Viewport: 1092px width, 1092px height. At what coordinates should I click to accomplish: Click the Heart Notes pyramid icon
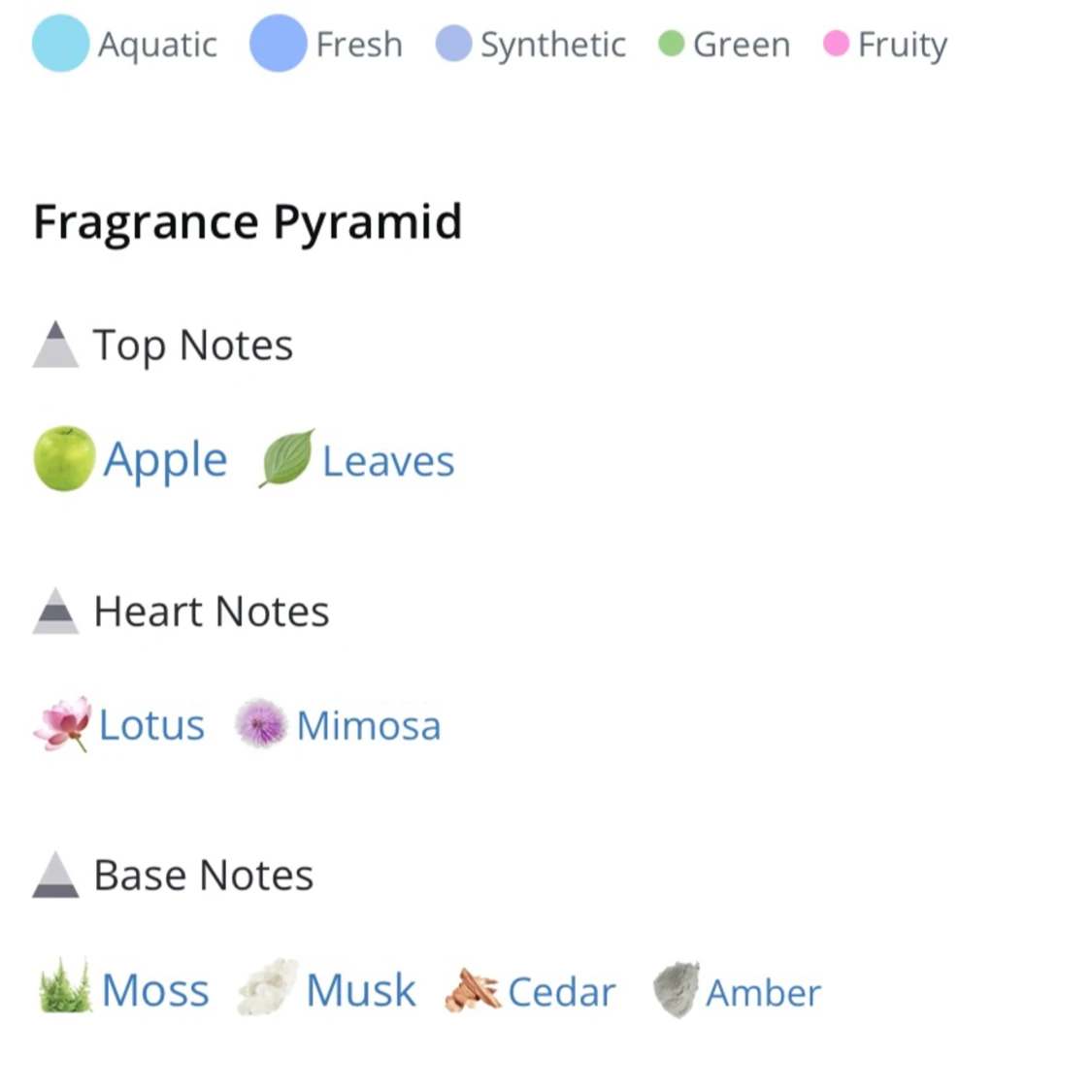click(x=55, y=611)
